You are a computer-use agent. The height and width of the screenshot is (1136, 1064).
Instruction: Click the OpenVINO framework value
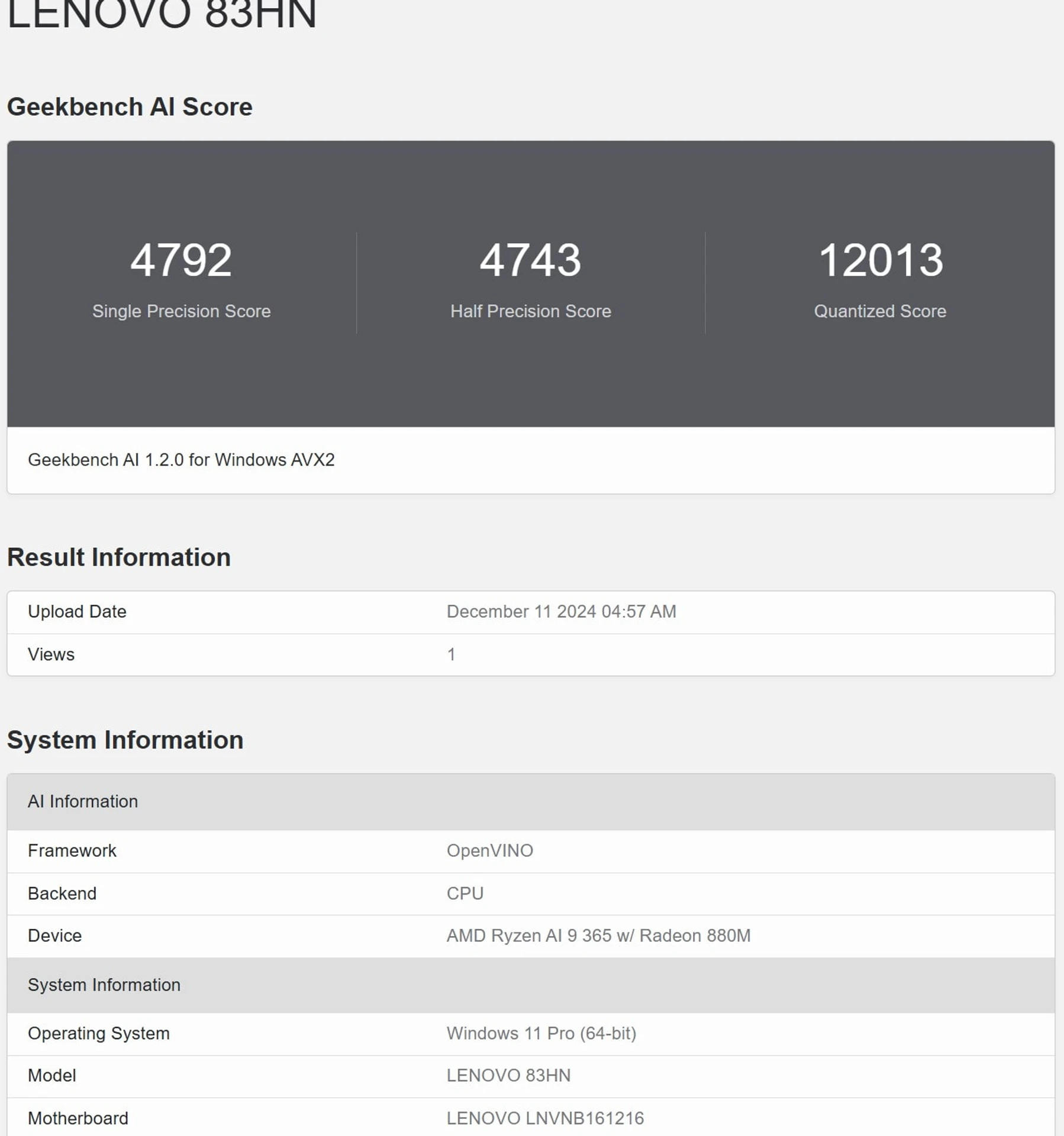tap(490, 851)
